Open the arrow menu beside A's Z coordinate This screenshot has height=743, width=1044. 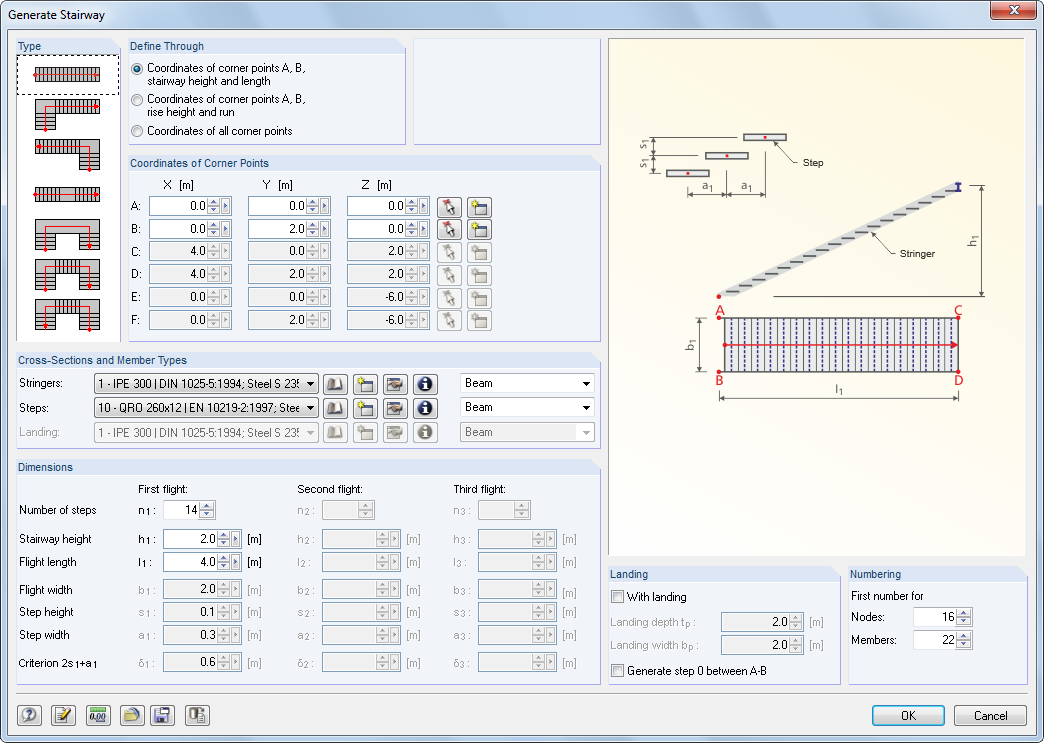pos(424,206)
